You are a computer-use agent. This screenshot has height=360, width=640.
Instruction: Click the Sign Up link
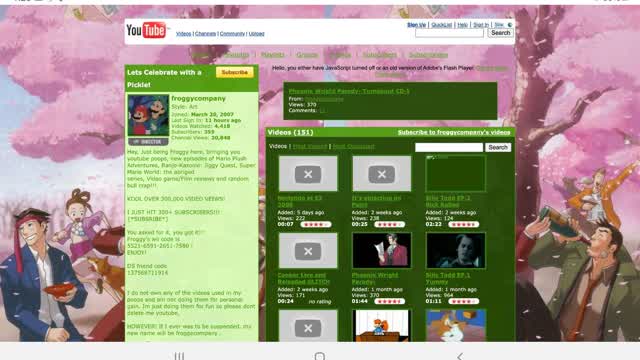416,25
